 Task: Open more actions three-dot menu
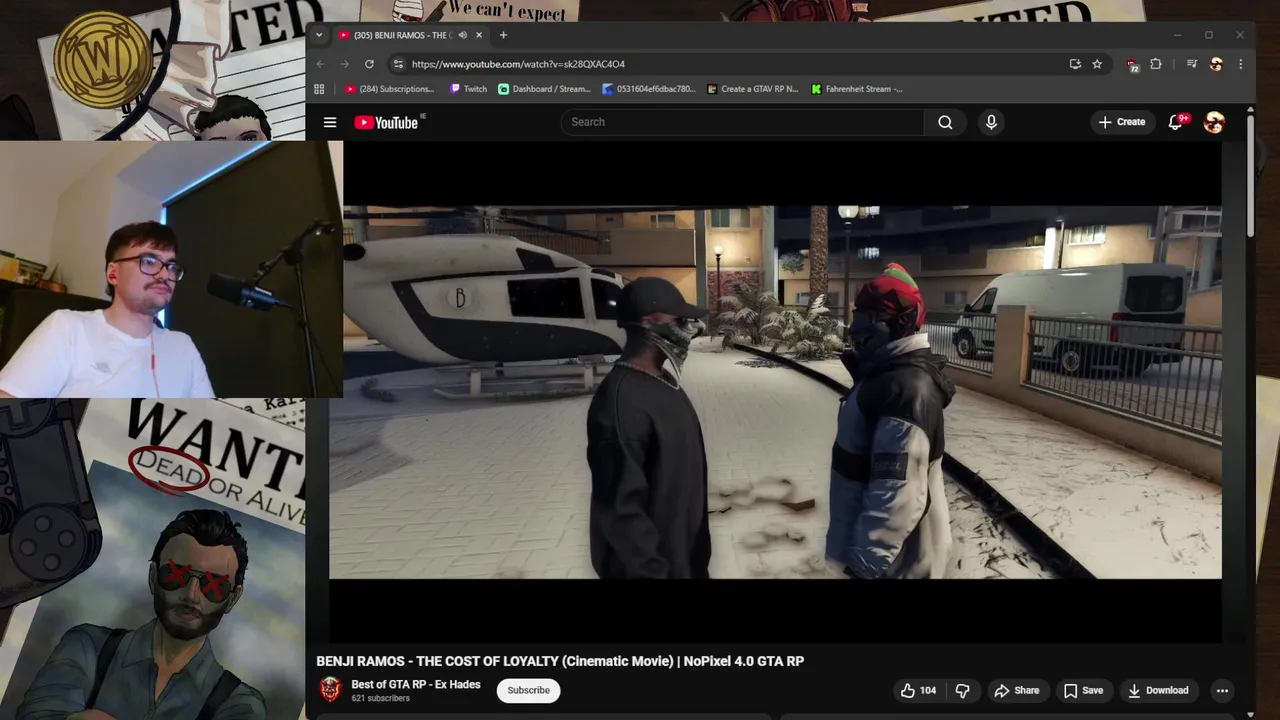pyautogui.click(x=1222, y=690)
